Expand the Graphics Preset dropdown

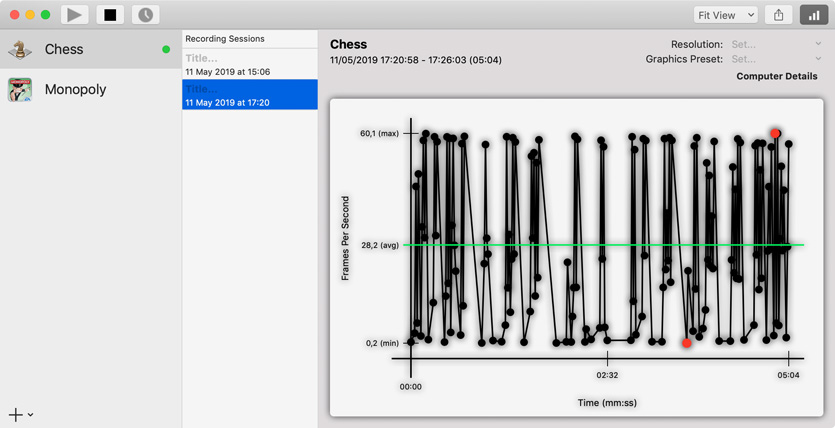click(775, 59)
